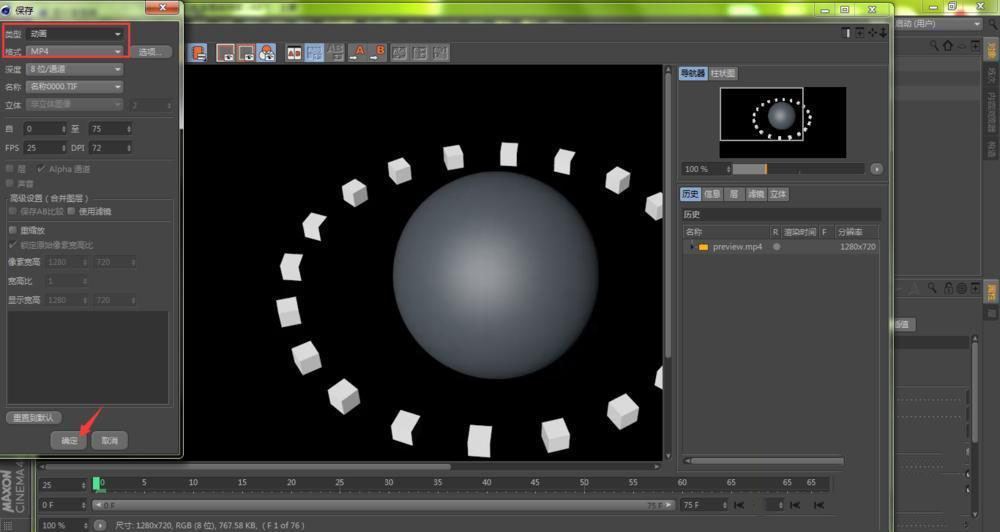Viewport: 1000px width, 532px height.
Task: Toggle the 声音 (Sound) checkbox
Action: [x=10, y=183]
